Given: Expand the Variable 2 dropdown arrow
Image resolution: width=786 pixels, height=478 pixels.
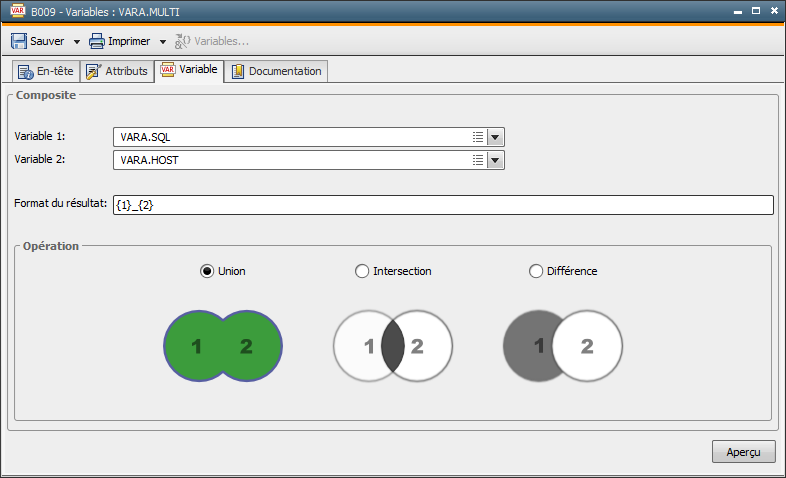Looking at the screenshot, I should [x=495, y=160].
